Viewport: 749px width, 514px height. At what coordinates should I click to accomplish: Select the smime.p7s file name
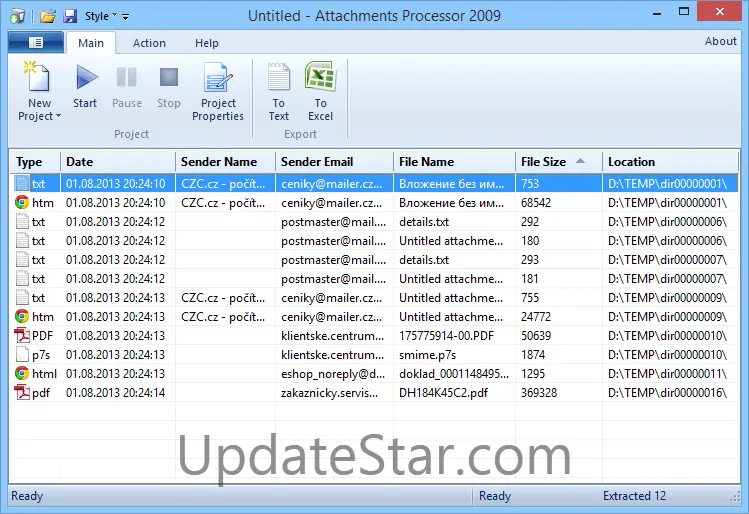(428, 355)
